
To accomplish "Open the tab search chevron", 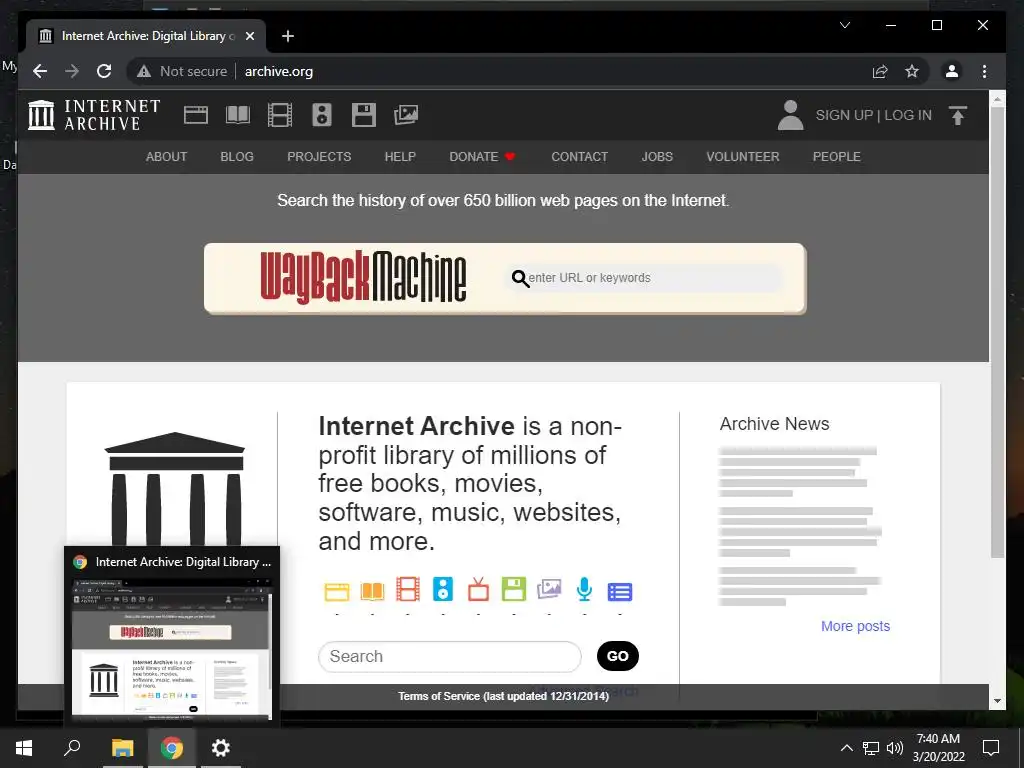I will [x=844, y=25].
